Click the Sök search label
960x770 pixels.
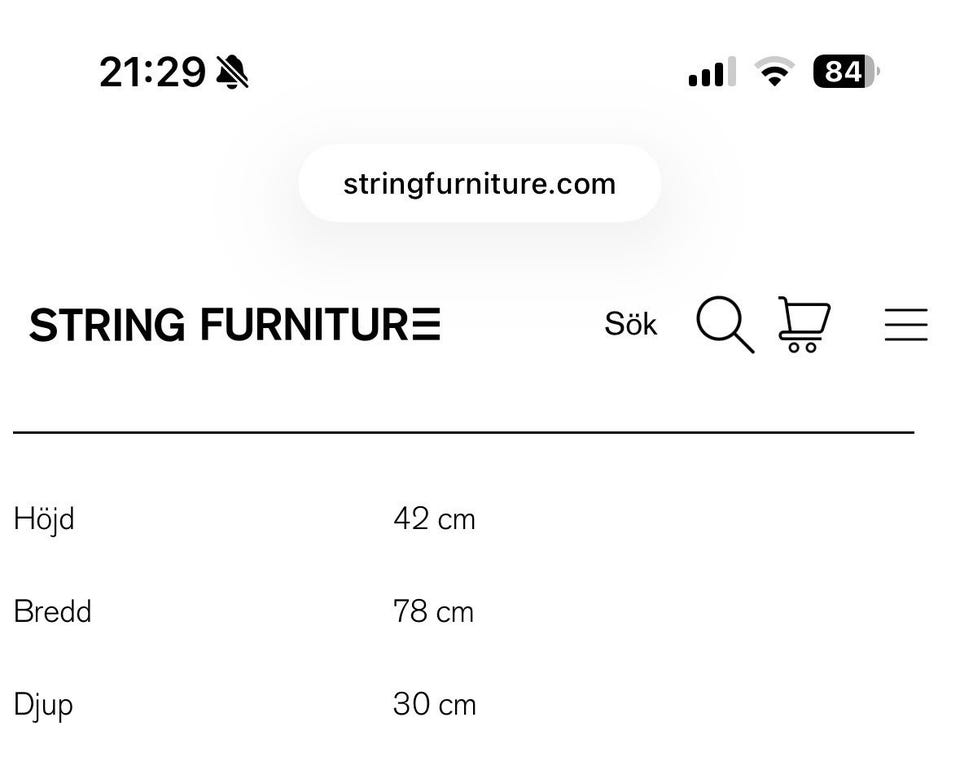point(631,325)
